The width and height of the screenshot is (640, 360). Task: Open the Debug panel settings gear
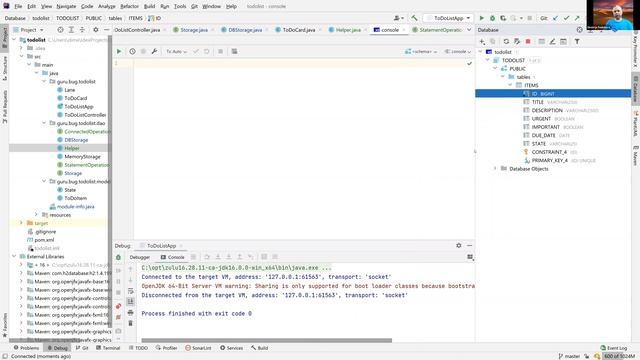[459, 245]
